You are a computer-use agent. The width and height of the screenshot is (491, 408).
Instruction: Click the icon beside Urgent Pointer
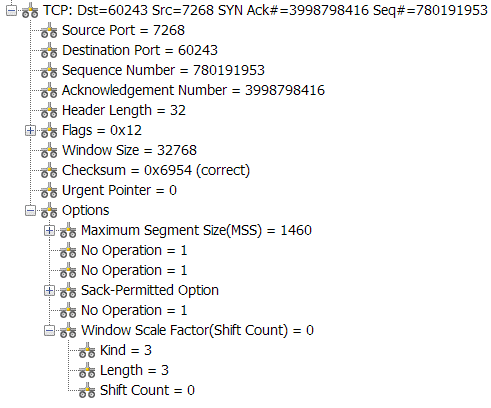tap(49, 191)
